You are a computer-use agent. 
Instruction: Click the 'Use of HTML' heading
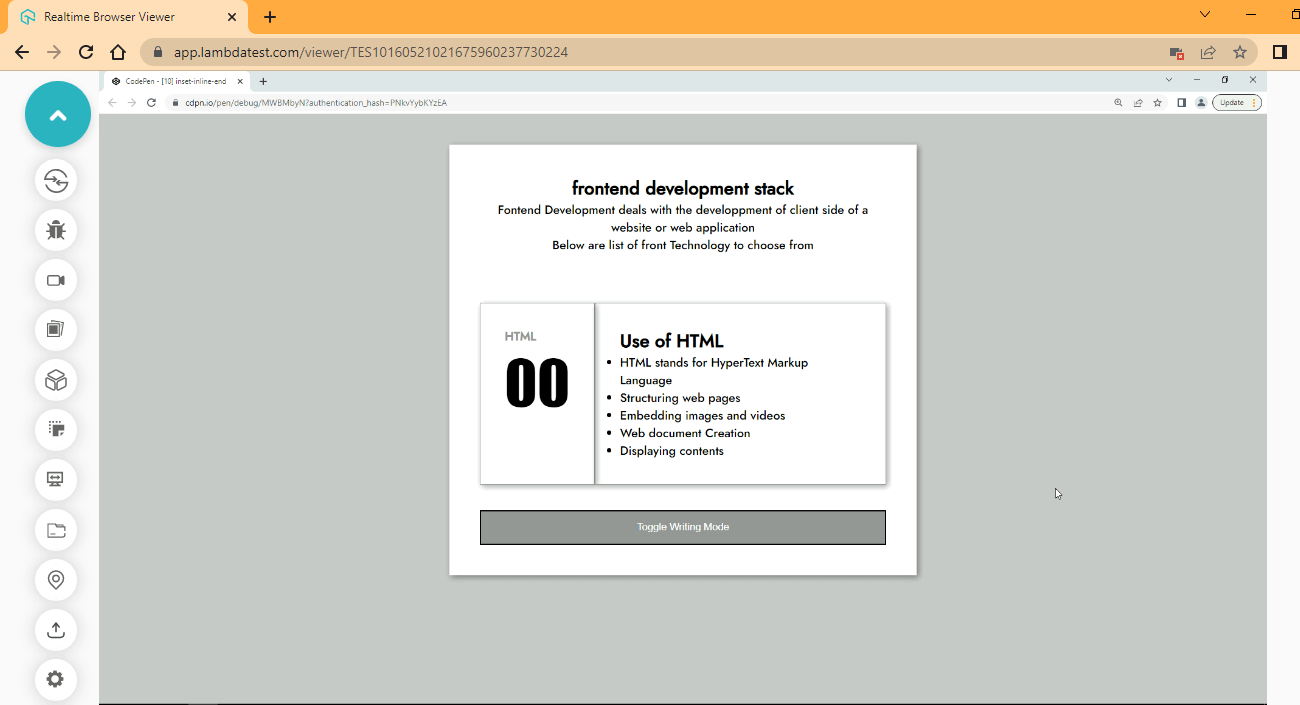671,341
